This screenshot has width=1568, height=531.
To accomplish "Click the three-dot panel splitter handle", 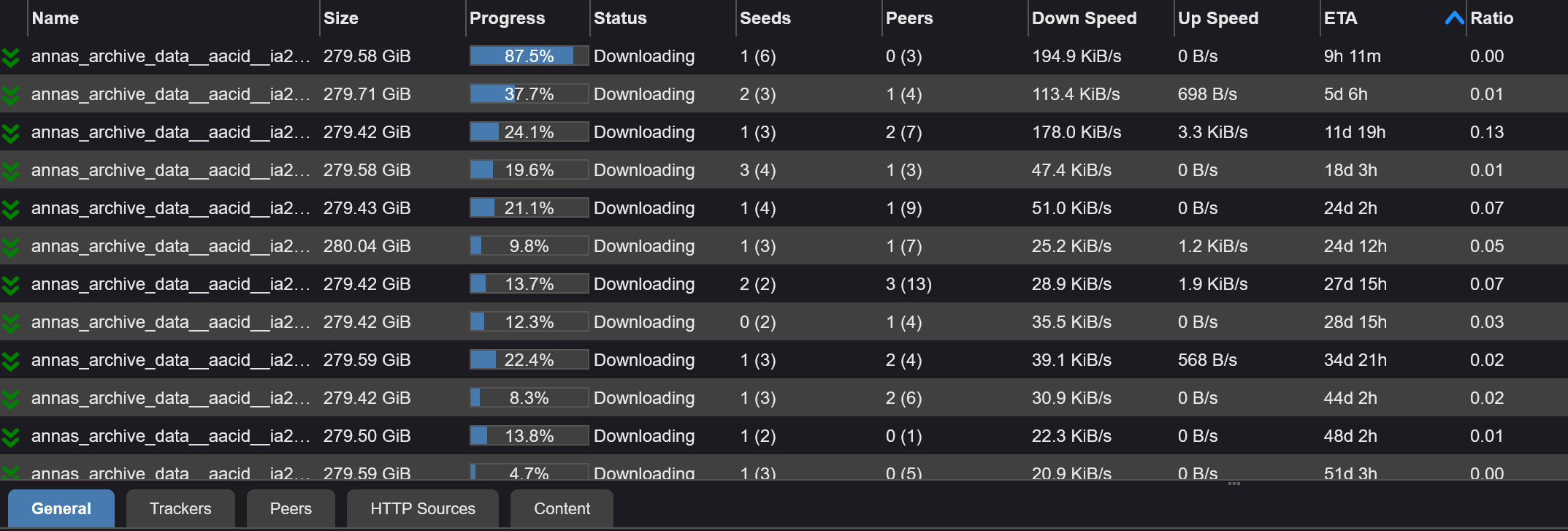I will (1234, 484).
